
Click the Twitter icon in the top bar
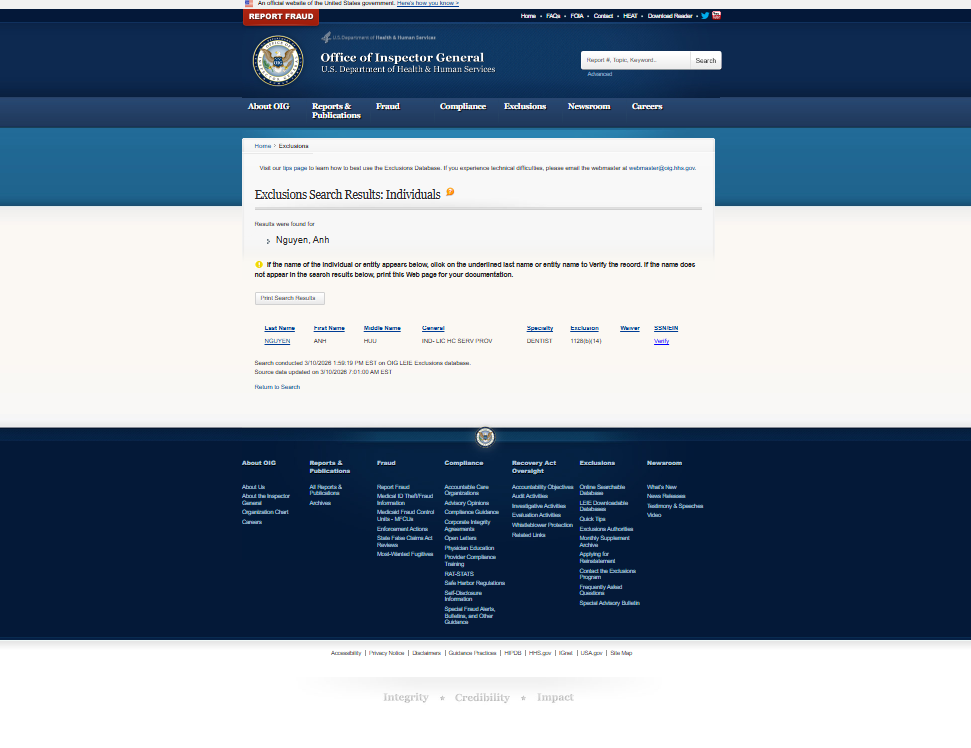coord(705,15)
